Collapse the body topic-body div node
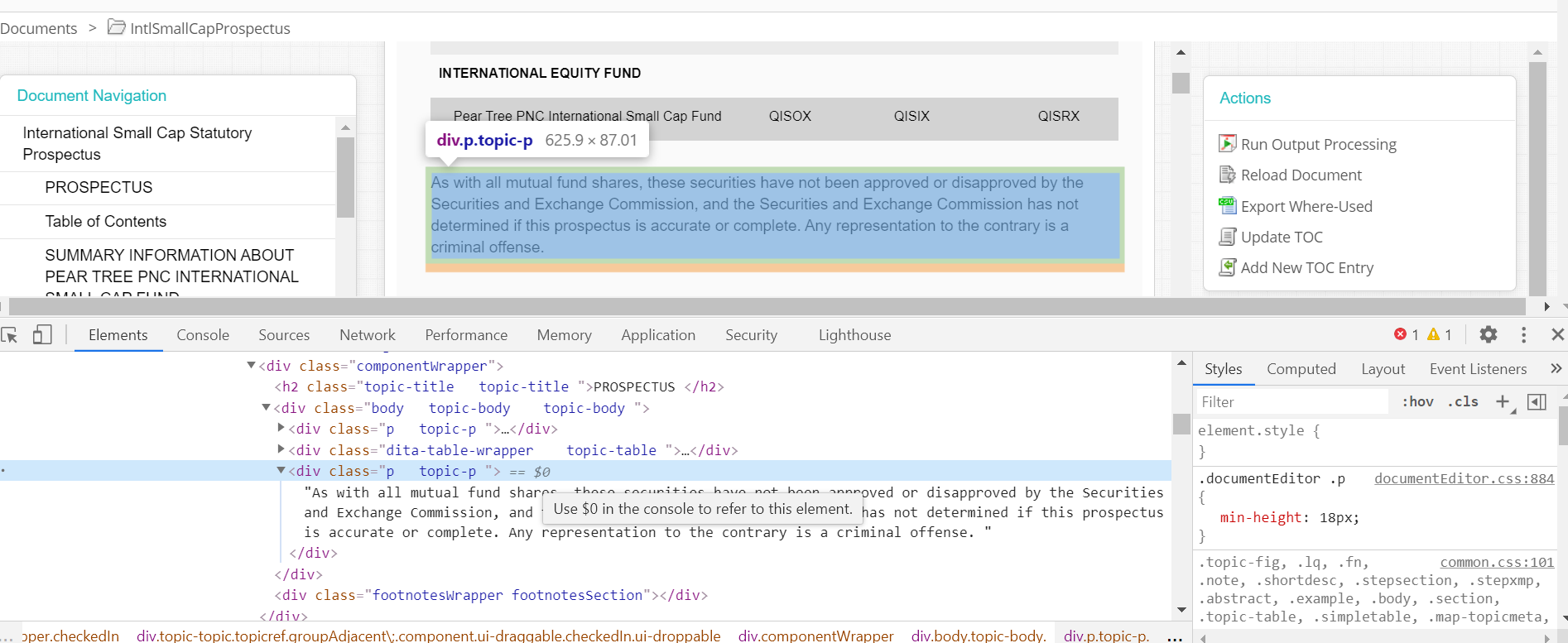Image resolution: width=1568 pixels, height=643 pixels. [266, 407]
